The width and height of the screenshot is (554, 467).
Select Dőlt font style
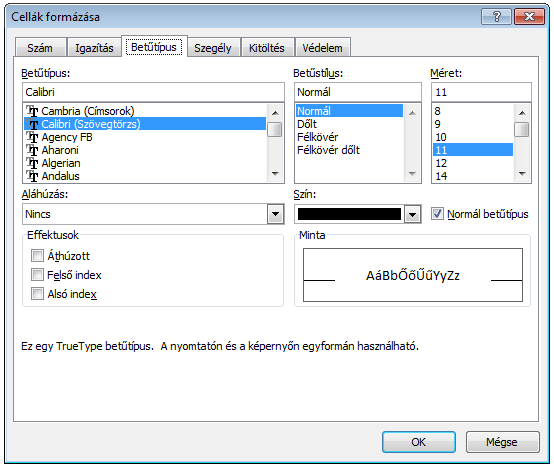click(x=349, y=124)
